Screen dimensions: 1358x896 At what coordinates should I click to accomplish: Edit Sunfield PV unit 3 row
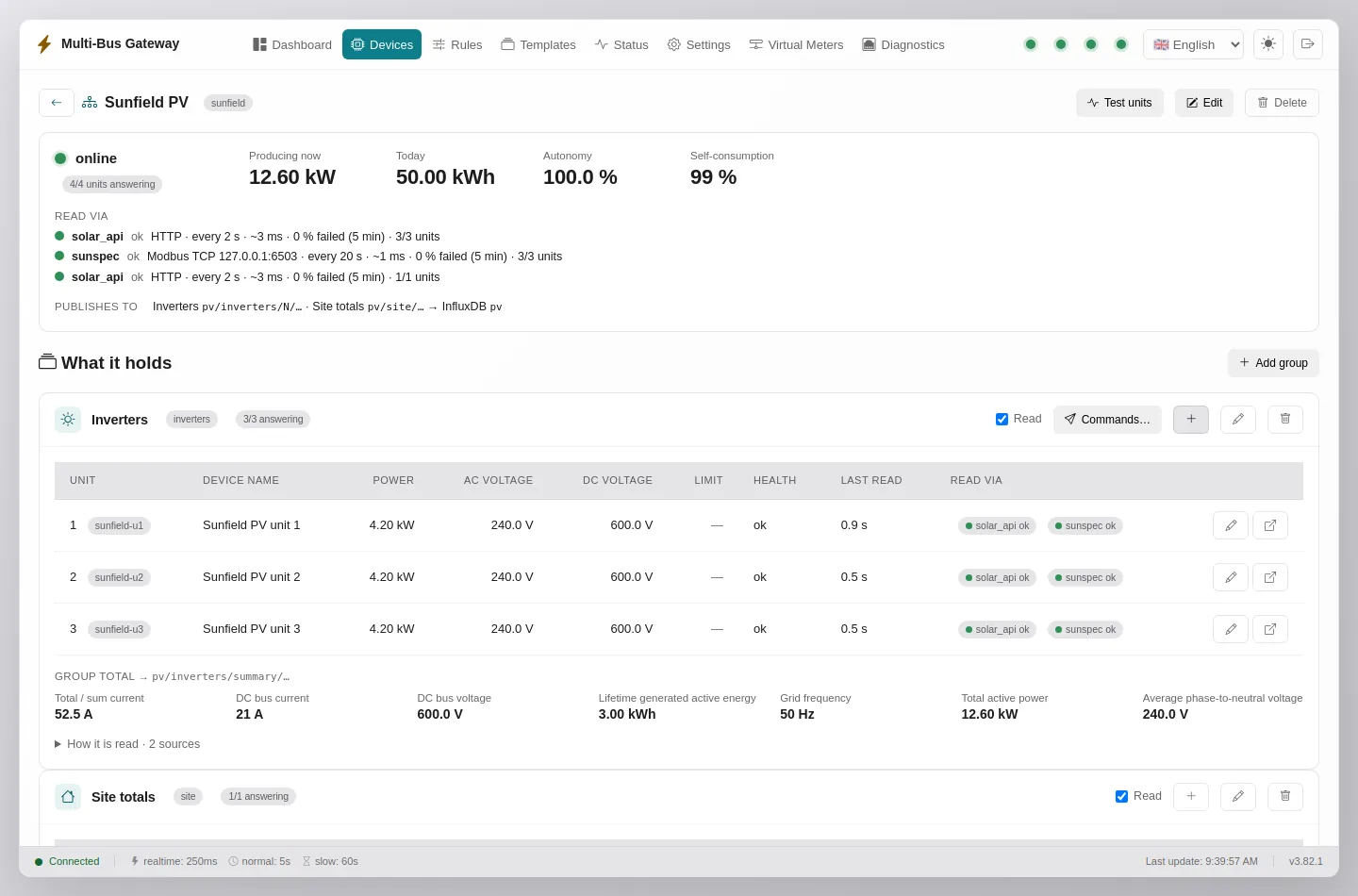(1231, 629)
